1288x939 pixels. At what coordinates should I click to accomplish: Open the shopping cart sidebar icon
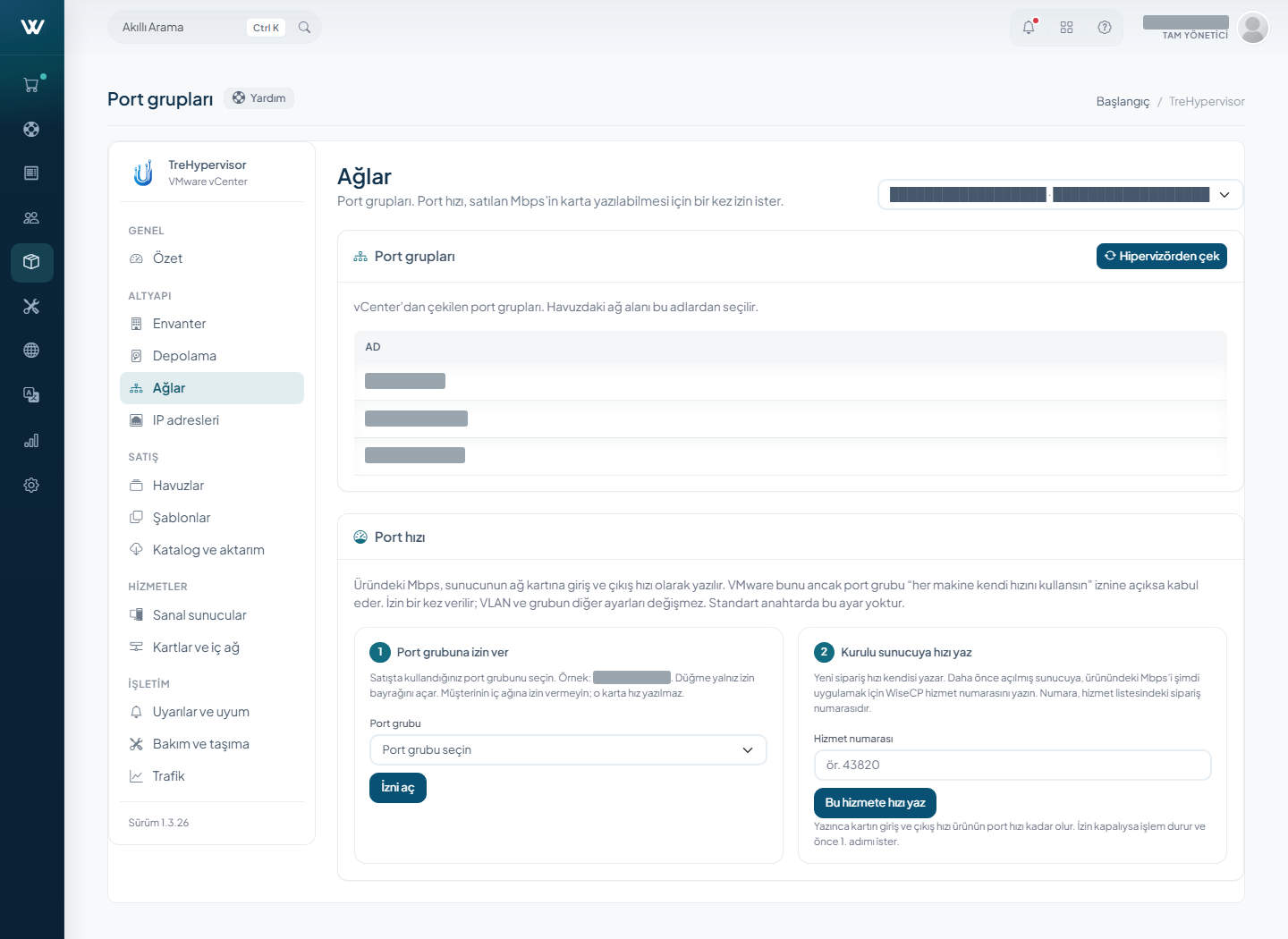pyautogui.click(x=31, y=85)
